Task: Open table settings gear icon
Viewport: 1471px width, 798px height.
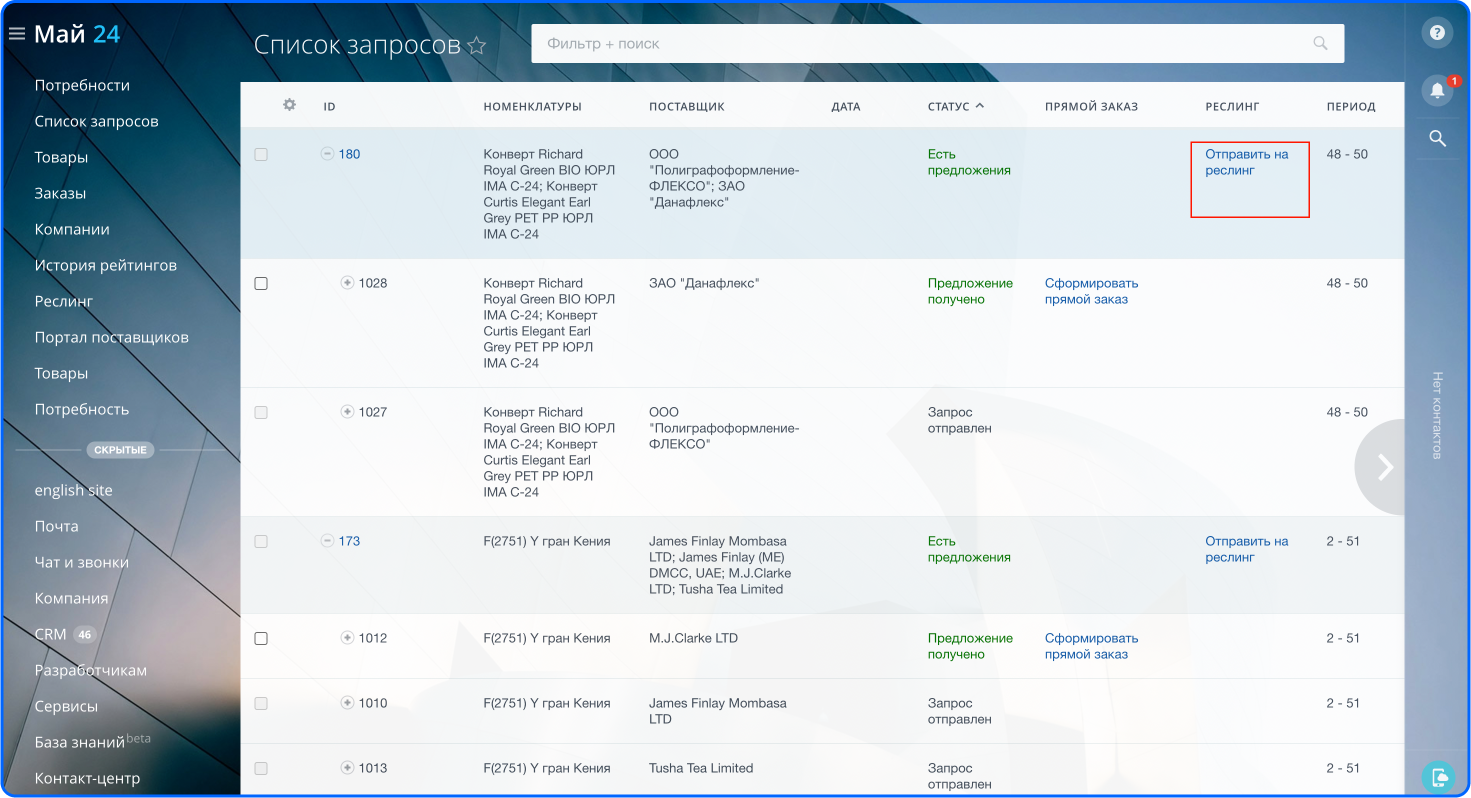Action: tap(289, 104)
